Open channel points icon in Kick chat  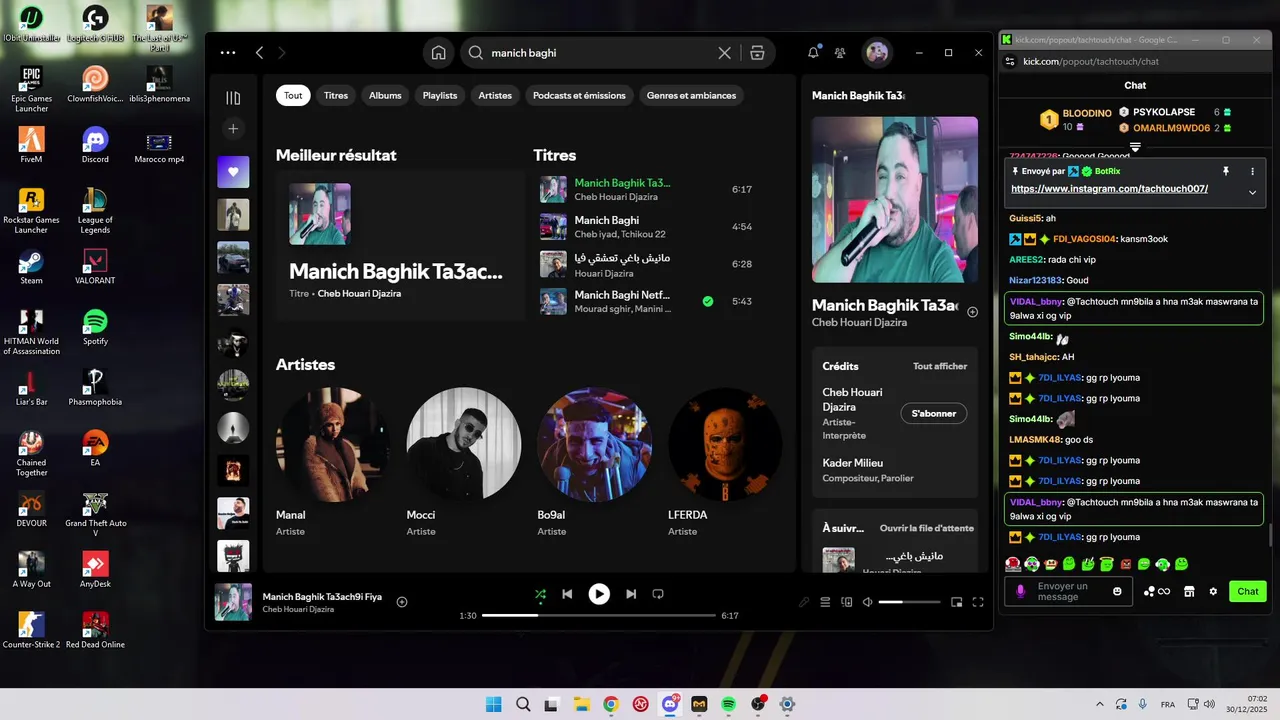click(x=1156, y=591)
